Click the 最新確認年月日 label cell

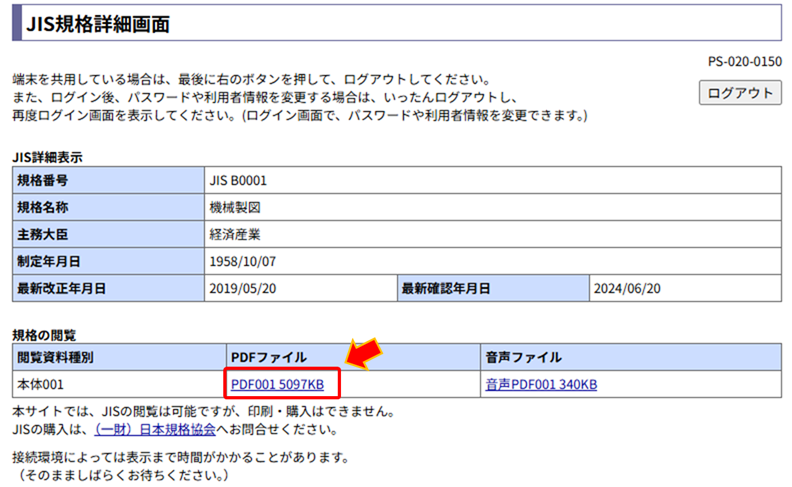point(446,289)
